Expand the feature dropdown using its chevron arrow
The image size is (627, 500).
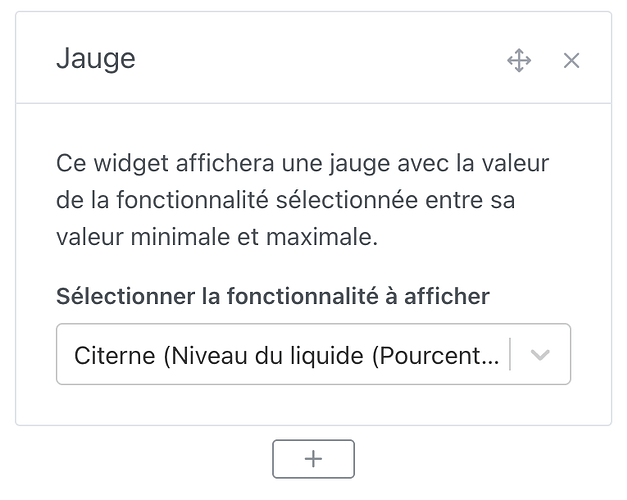540,354
